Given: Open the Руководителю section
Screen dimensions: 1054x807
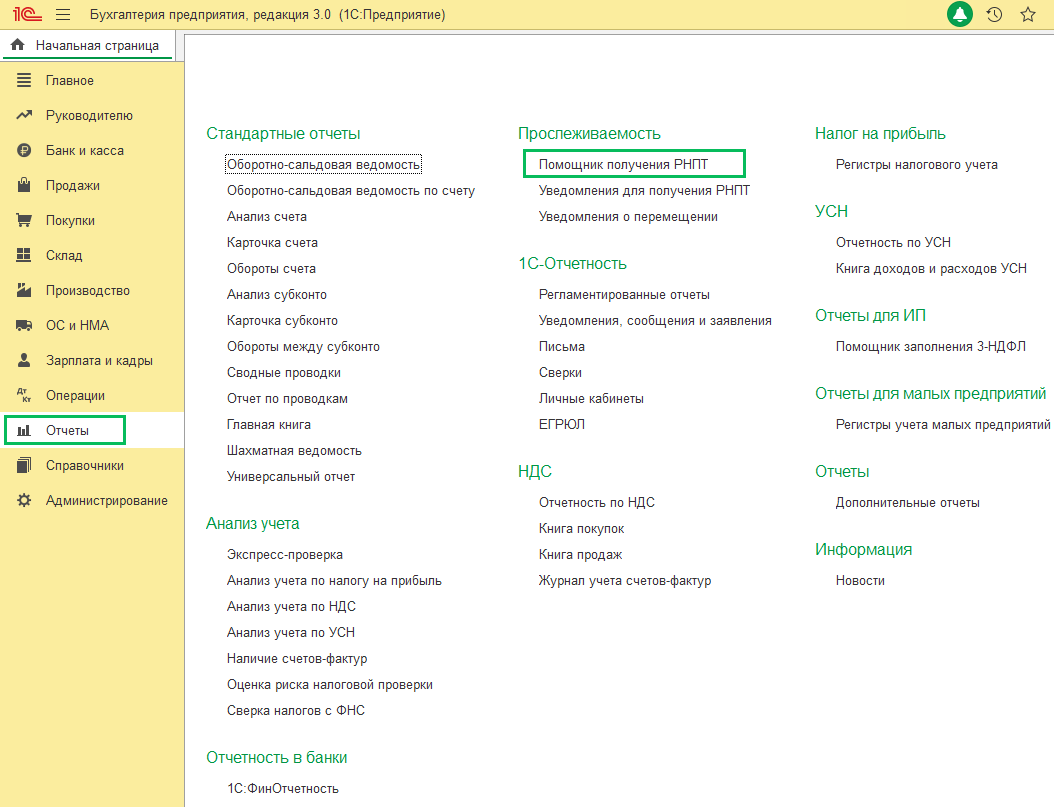Looking at the screenshot, I should 89,116.
